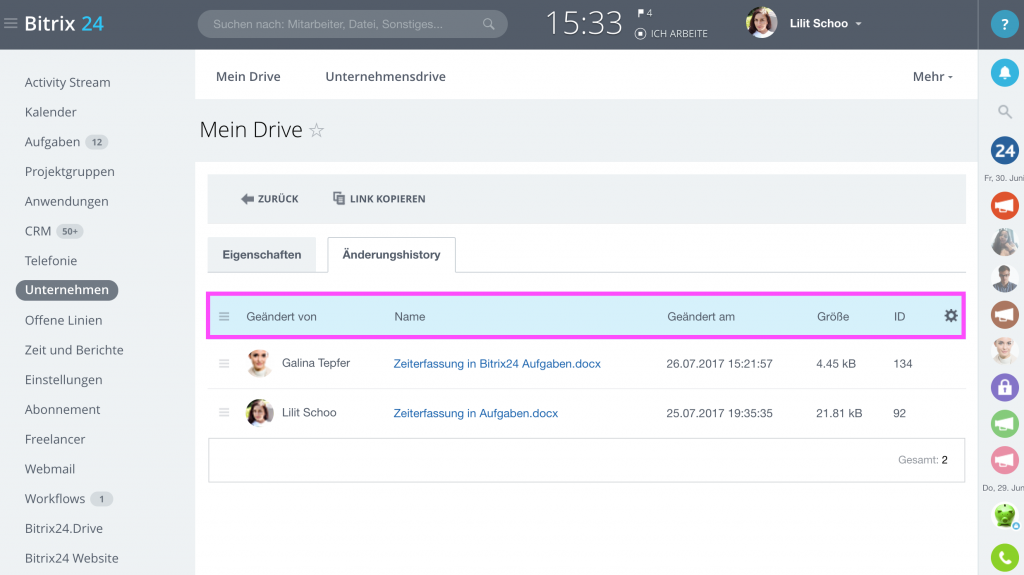The width and height of the screenshot is (1024, 575).
Task: Switch to the Mein Drive top tab
Action: point(248,76)
